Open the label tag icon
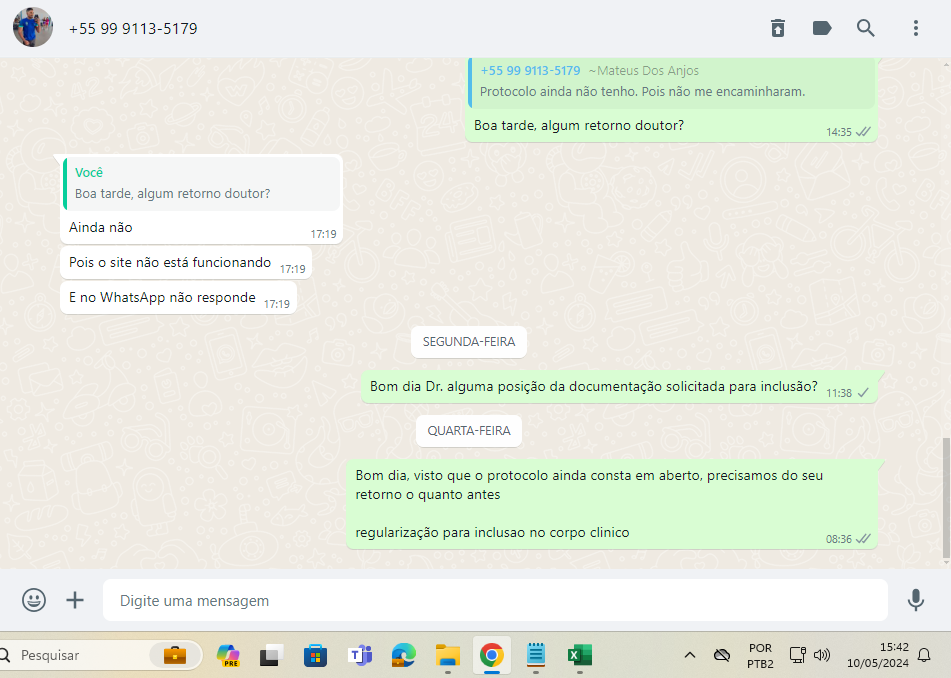 [822, 28]
